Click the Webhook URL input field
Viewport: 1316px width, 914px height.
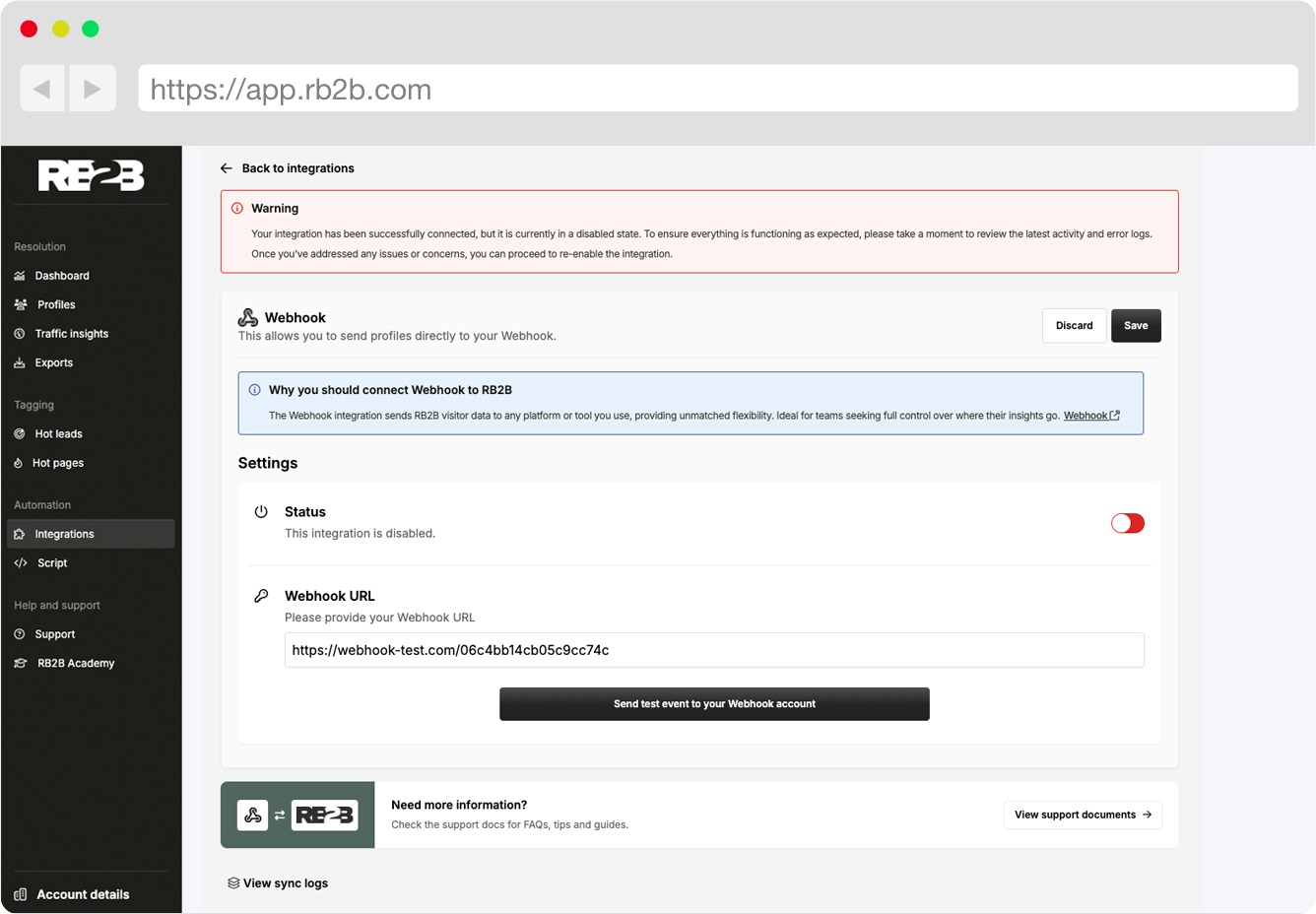[x=714, y=650]
